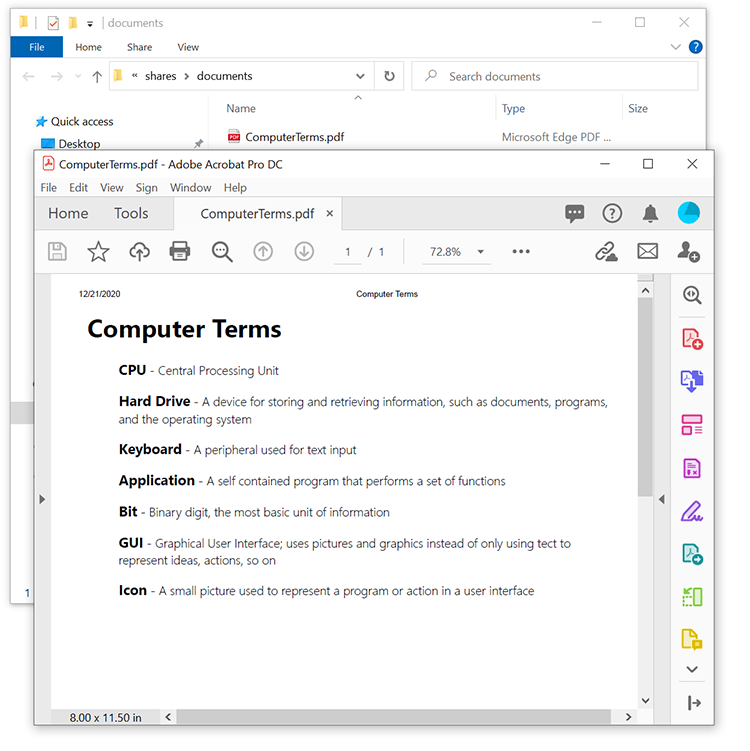Open Explorer help blue question icon
This screenshot has width=750, height=751.
click(695, 47)
